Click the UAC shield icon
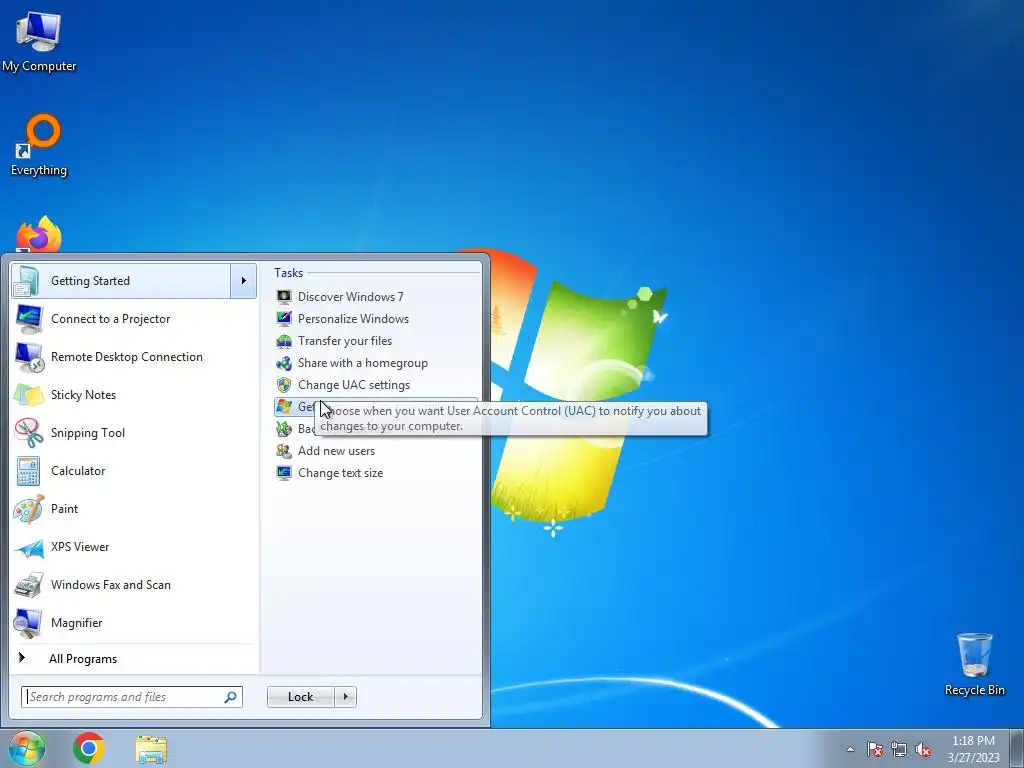Viewport: 1024px width, 768px height. (283, 385)
